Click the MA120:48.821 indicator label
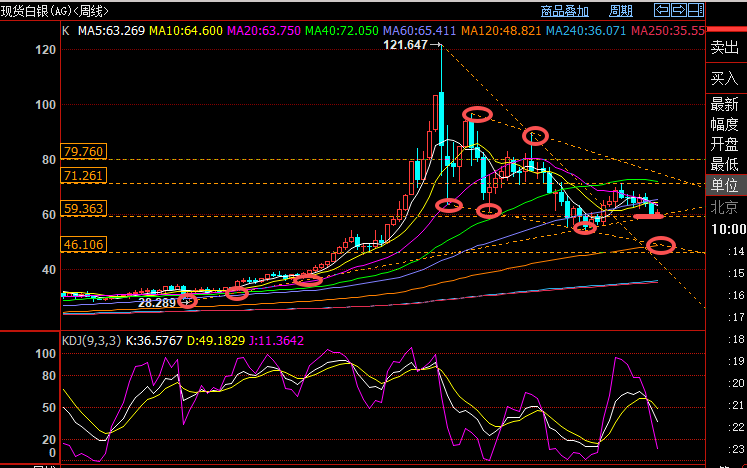This screenshot has width=747, height=468. point(501,31)
